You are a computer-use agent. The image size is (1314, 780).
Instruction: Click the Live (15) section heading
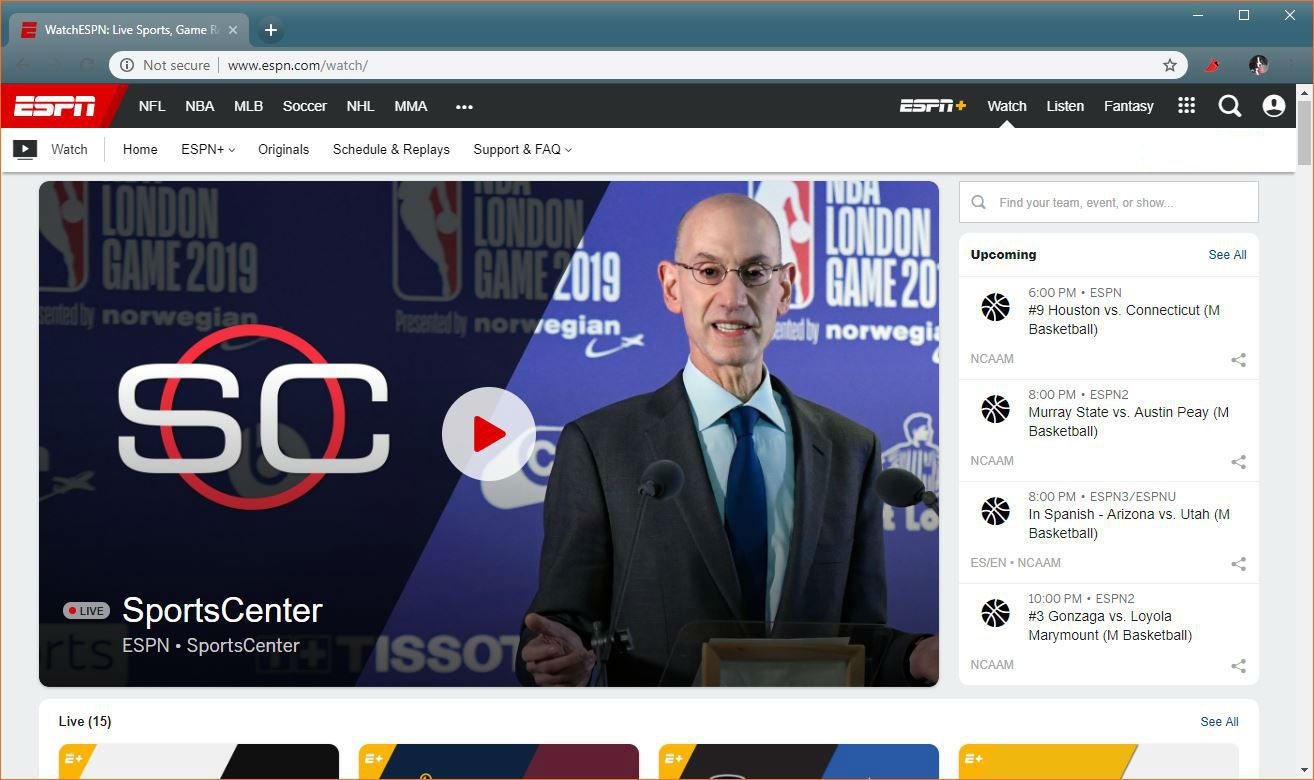point(85,721)
